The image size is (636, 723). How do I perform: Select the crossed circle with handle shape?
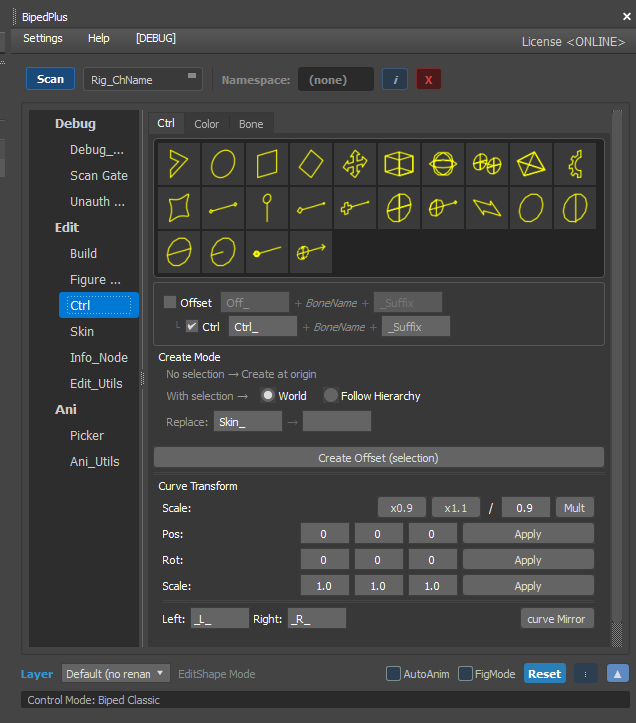click(x=443, y=208)
